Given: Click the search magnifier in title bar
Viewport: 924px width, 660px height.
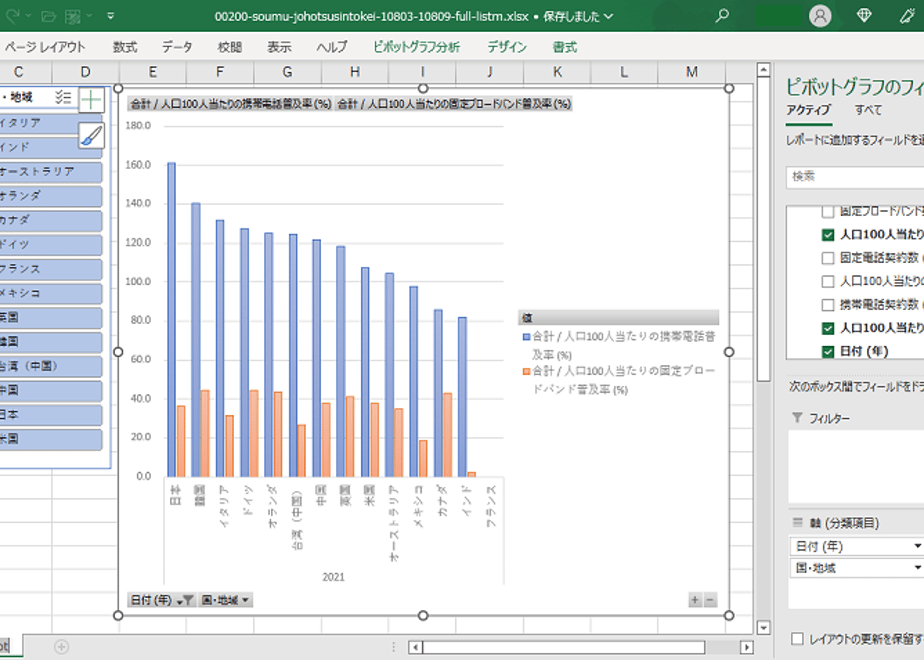Looking at the screenshot, I should pos(722,16).
